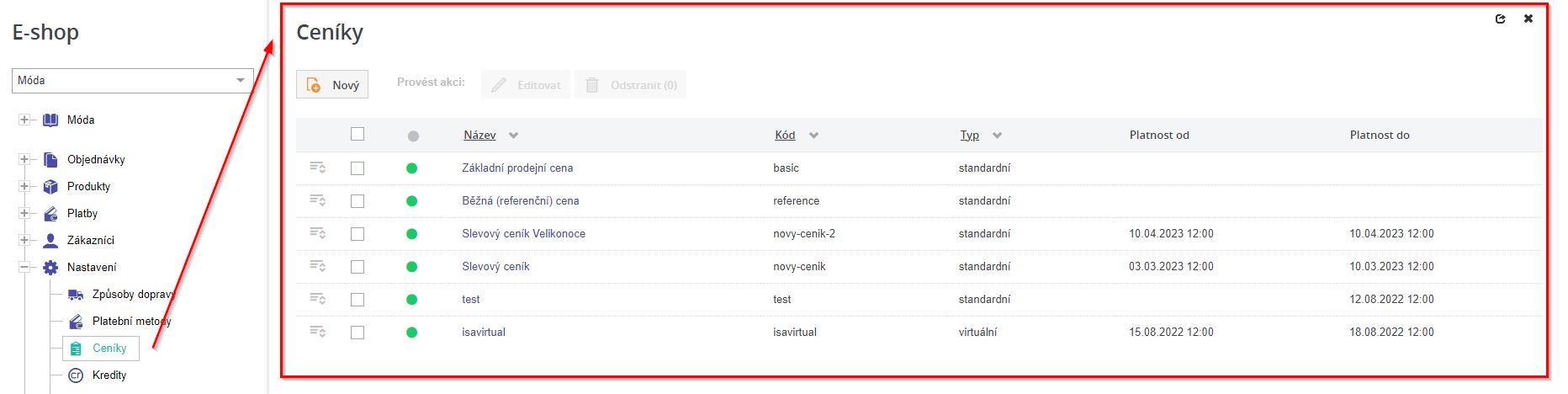Click the Nový button
This screenshot has height=394, width=1568.
332,85
